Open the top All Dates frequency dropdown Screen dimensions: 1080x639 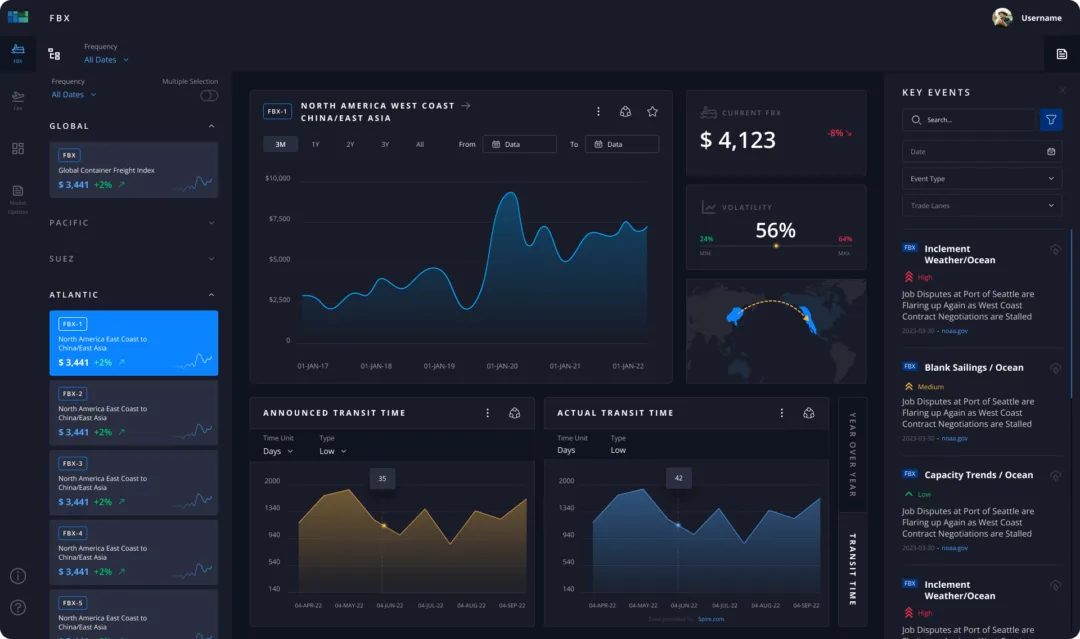(106, 60)
